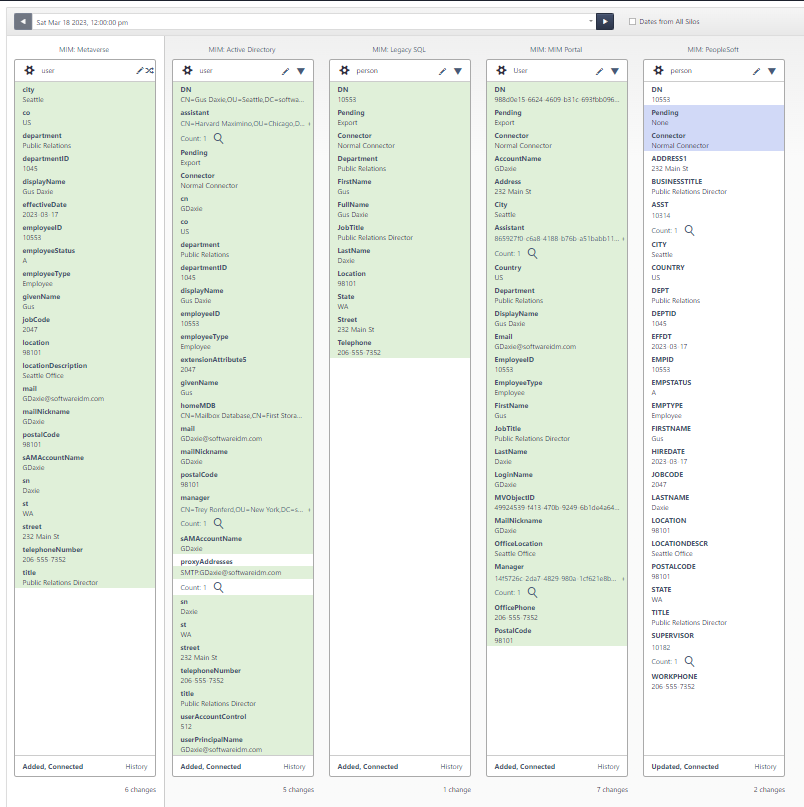This screenshot has height=807, width=804.
Task: Advance to the next date with right arrow
Action: point(605,22)
